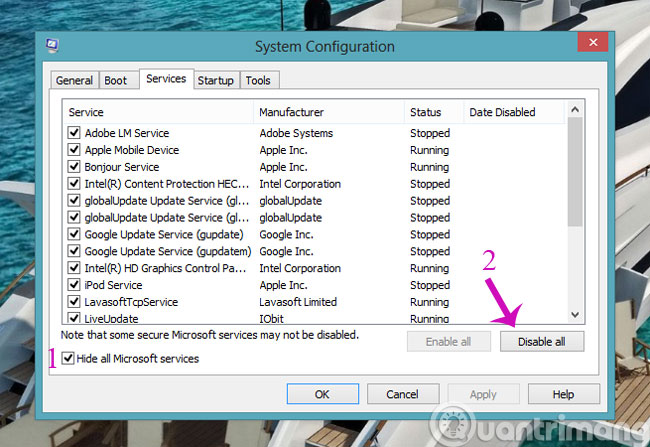Uncheck the Bonjour Service checkbox
This screenshot has width=650, height=447.
pos(74,167)
